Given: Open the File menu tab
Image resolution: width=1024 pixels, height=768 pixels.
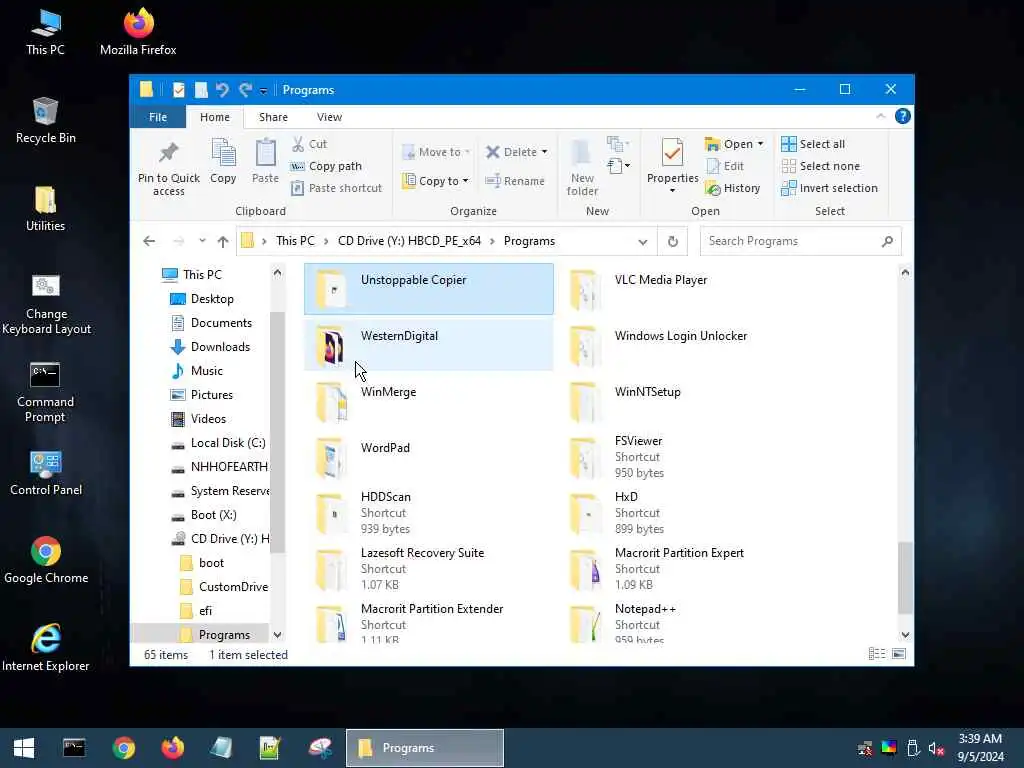Looking at the screenshot, I should coord(158,117).
